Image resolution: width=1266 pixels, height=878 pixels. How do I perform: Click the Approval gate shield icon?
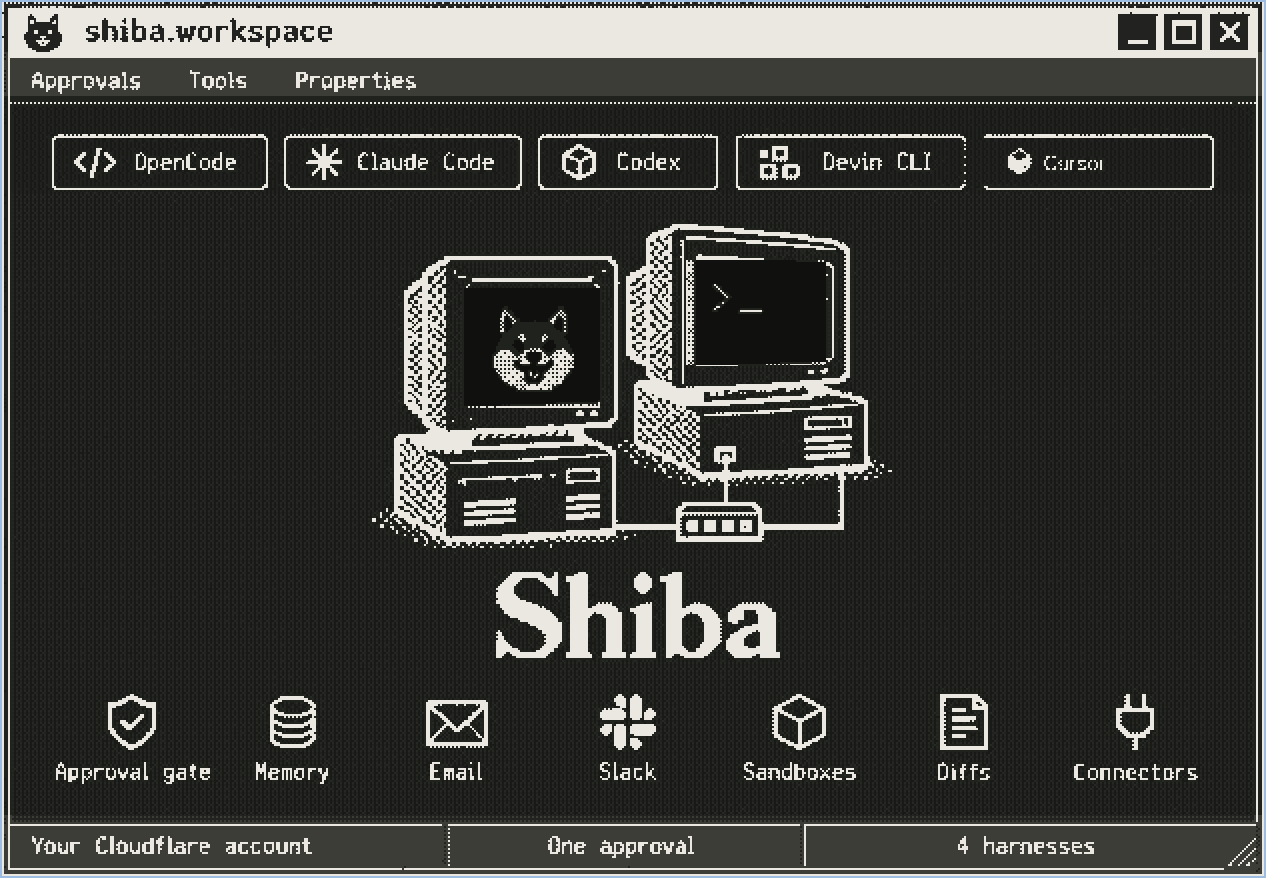coord(132,722)
